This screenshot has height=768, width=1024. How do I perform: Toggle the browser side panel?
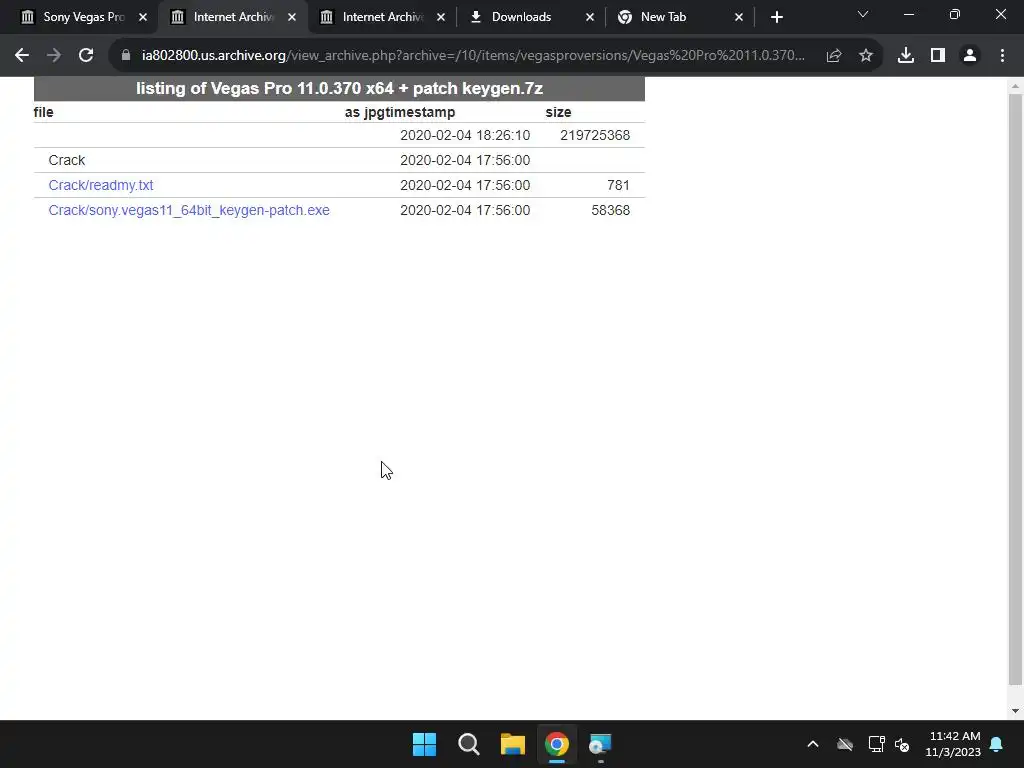(x=938, y=56)
